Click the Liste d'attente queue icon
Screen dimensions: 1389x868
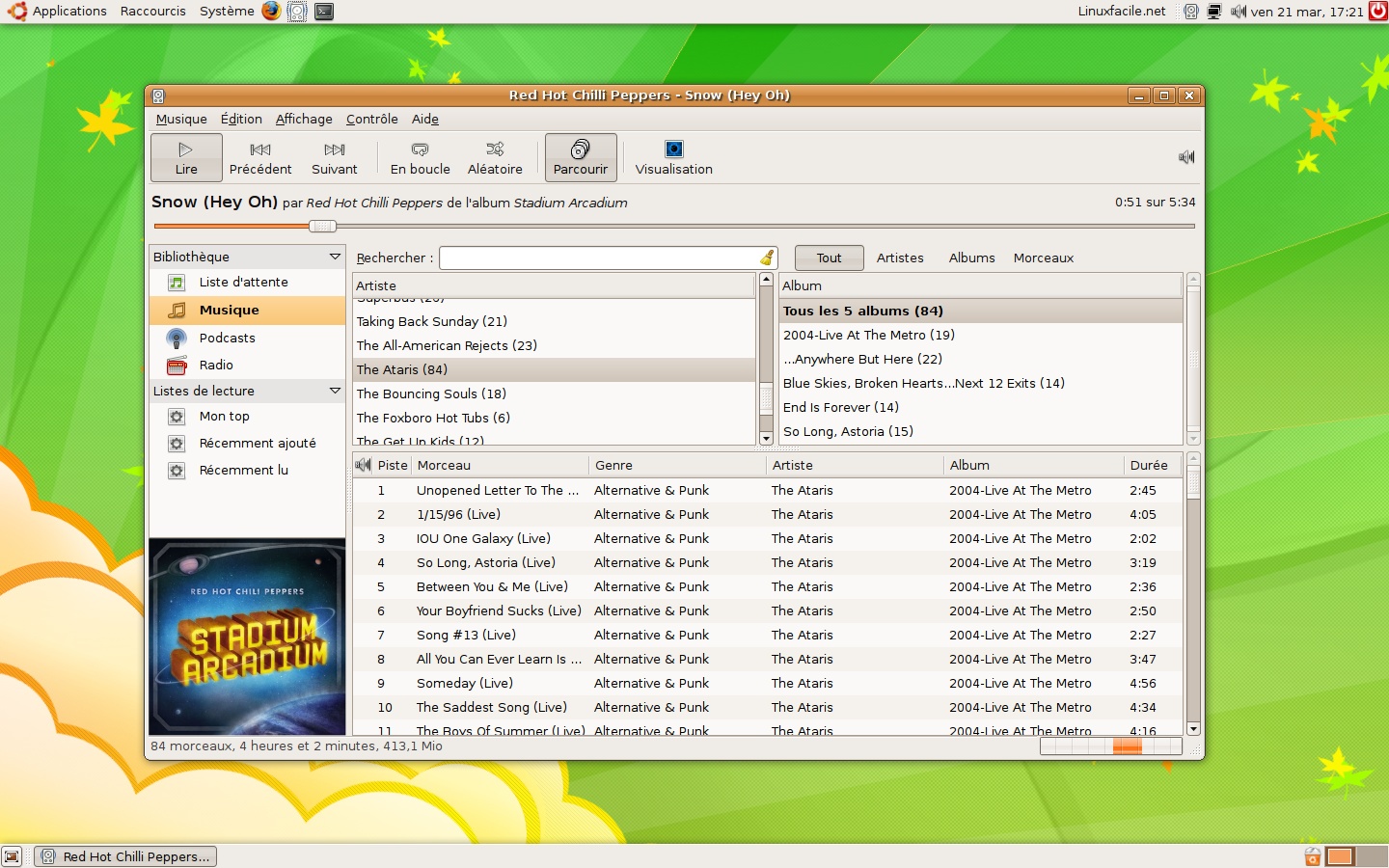[x=177, y=283]
